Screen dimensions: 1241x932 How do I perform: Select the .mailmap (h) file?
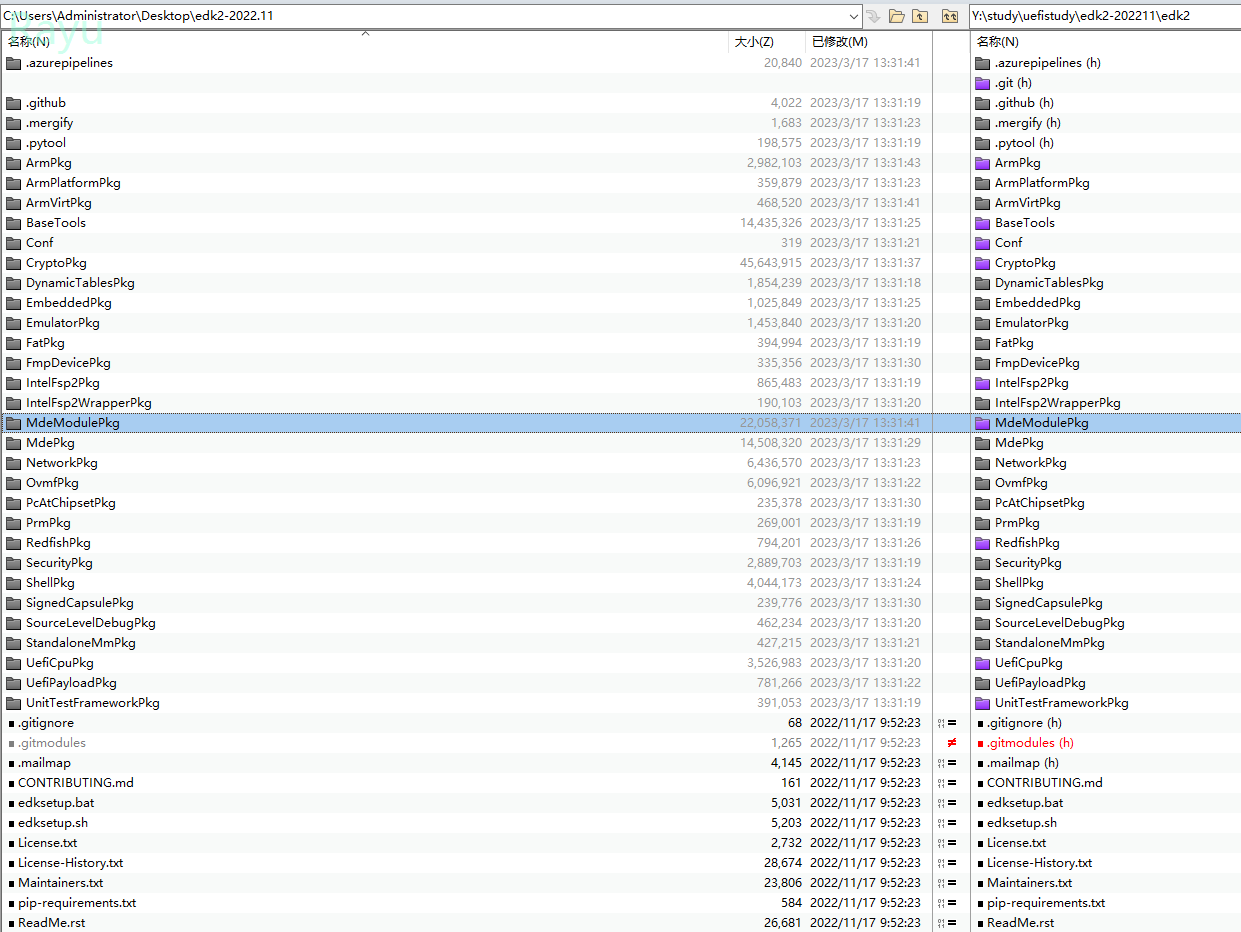pyautogui.click(x=1023, y=763)
